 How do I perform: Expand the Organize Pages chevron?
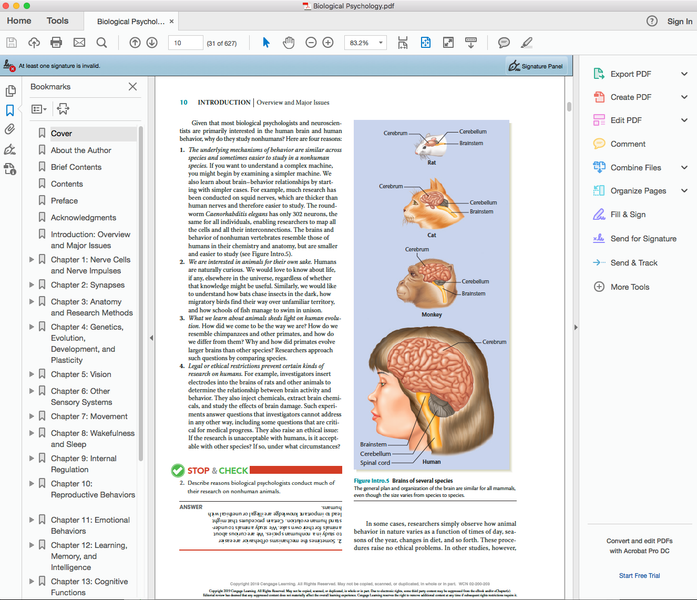coord(684,191)
